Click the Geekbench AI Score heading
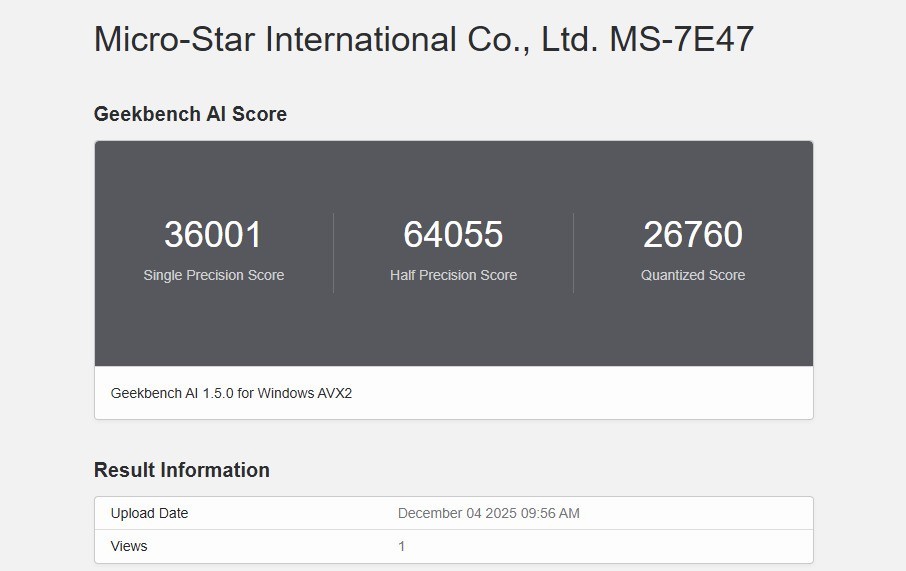 tap(190, 114)
